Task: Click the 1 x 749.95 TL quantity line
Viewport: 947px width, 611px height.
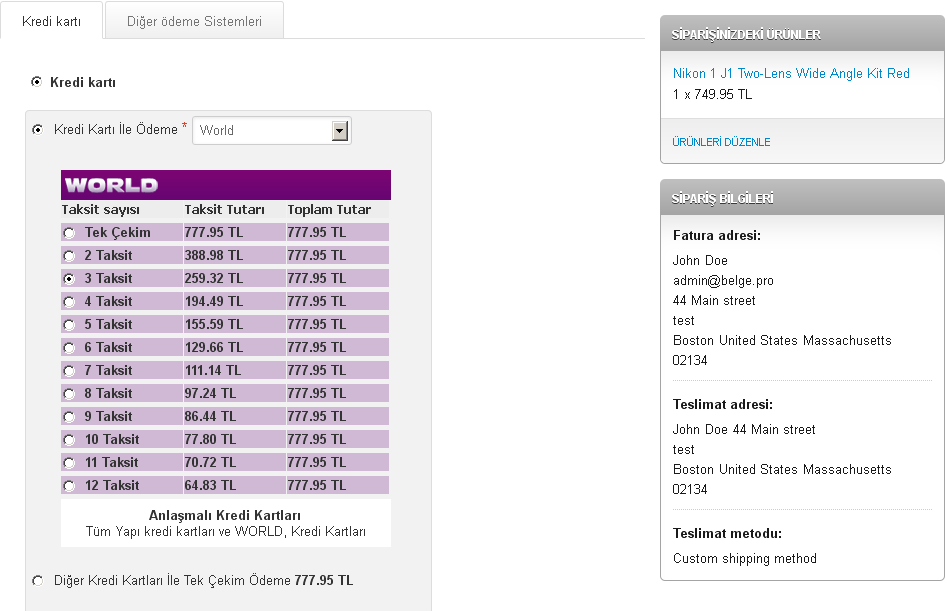Action: coord(712,94)
